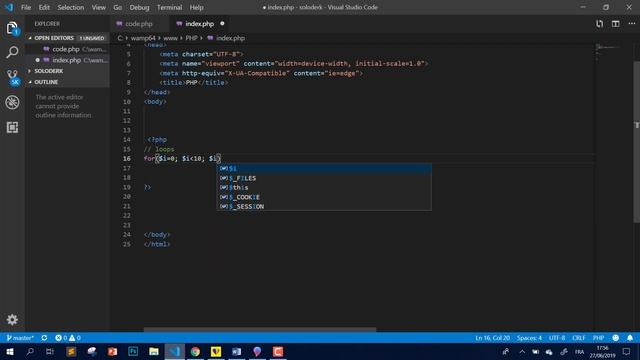Choose $this from the suggestion list
This screenshot has width=640, height=360.
tap(324, 187)
